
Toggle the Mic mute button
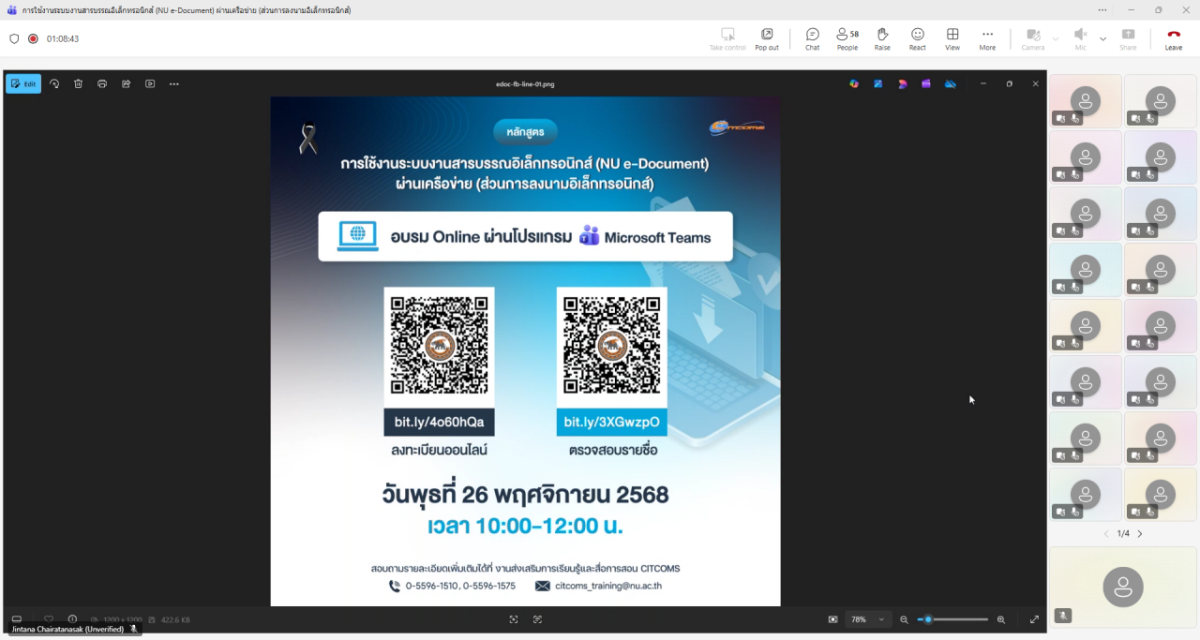point(1080,38)
